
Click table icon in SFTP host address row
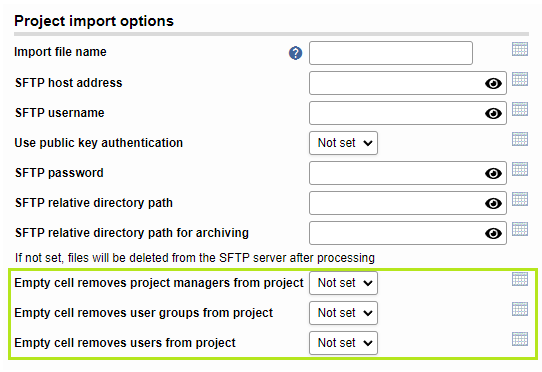pyautogui.click(x=520, y=79)
